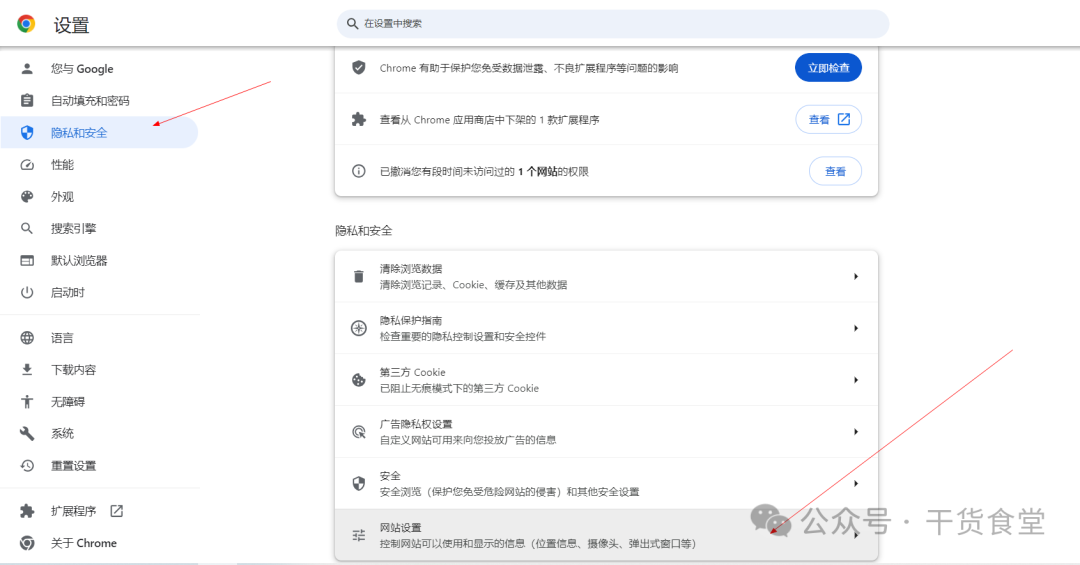Focus the 在设置中搜索 search field

(613, 23)
